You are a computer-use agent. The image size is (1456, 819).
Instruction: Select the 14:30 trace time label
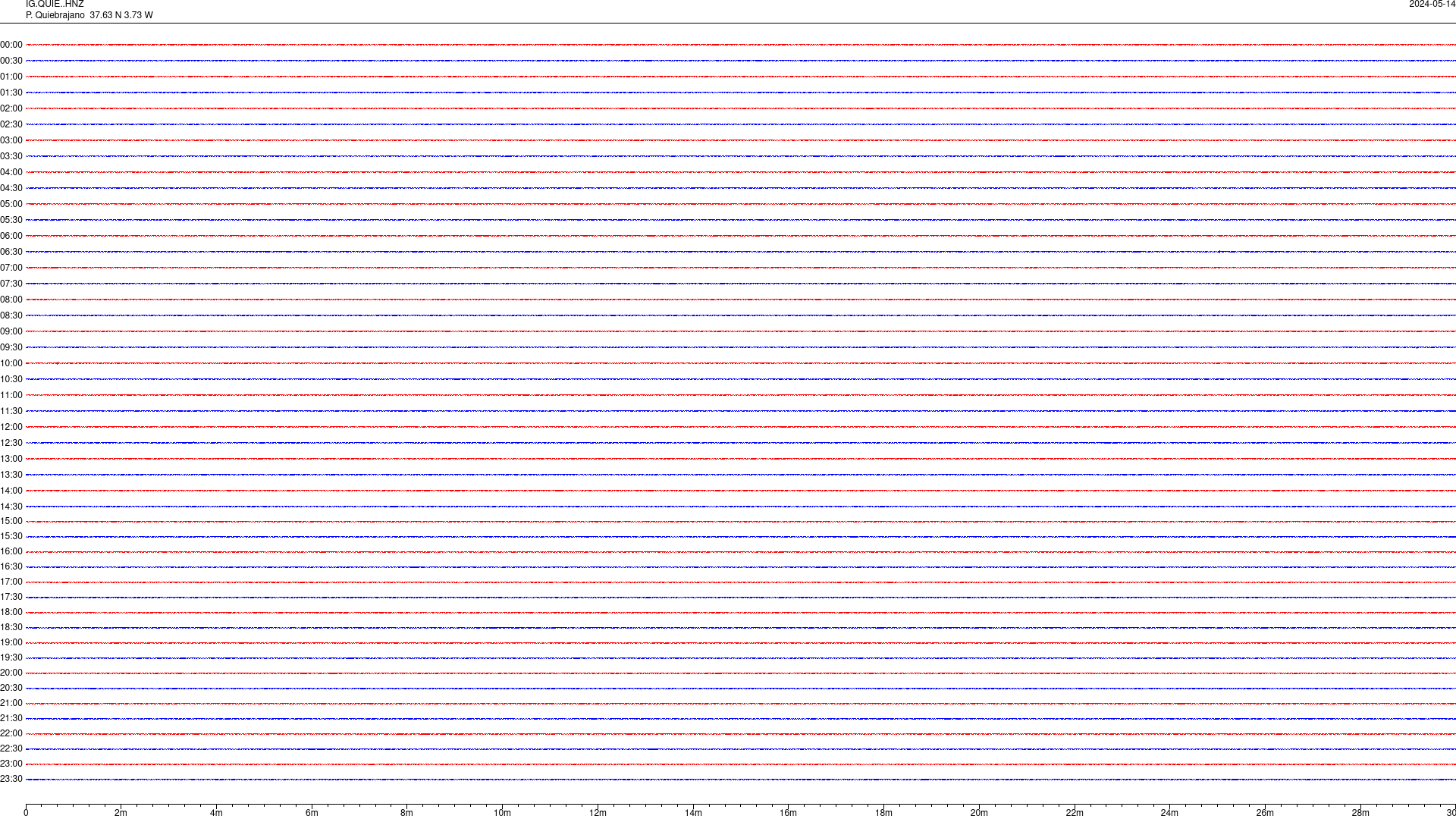pos(11,507)
